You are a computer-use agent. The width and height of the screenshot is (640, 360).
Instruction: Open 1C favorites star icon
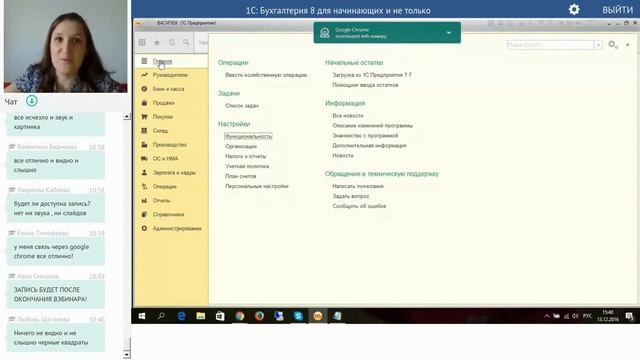pos(157,42)
